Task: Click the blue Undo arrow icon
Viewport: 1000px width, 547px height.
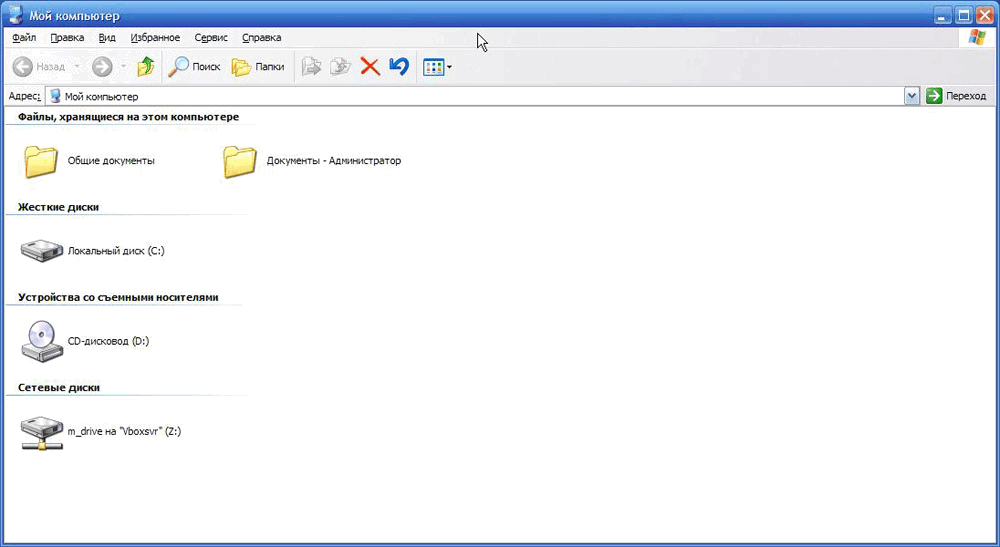Action: [x=399, y=67]
